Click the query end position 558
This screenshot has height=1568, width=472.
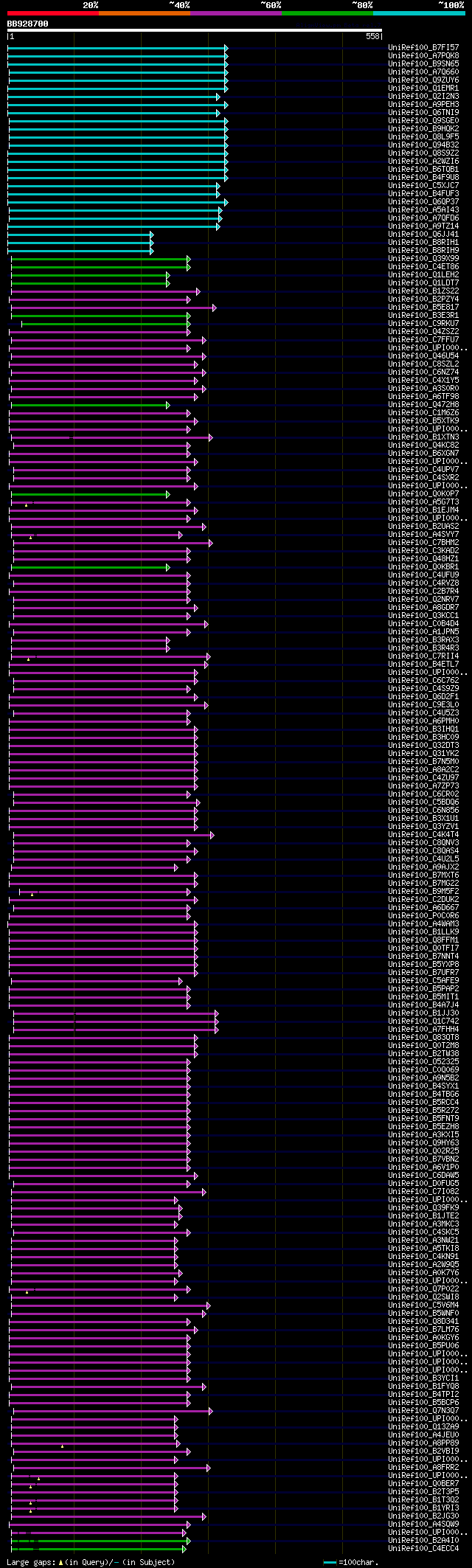(372, 36)
